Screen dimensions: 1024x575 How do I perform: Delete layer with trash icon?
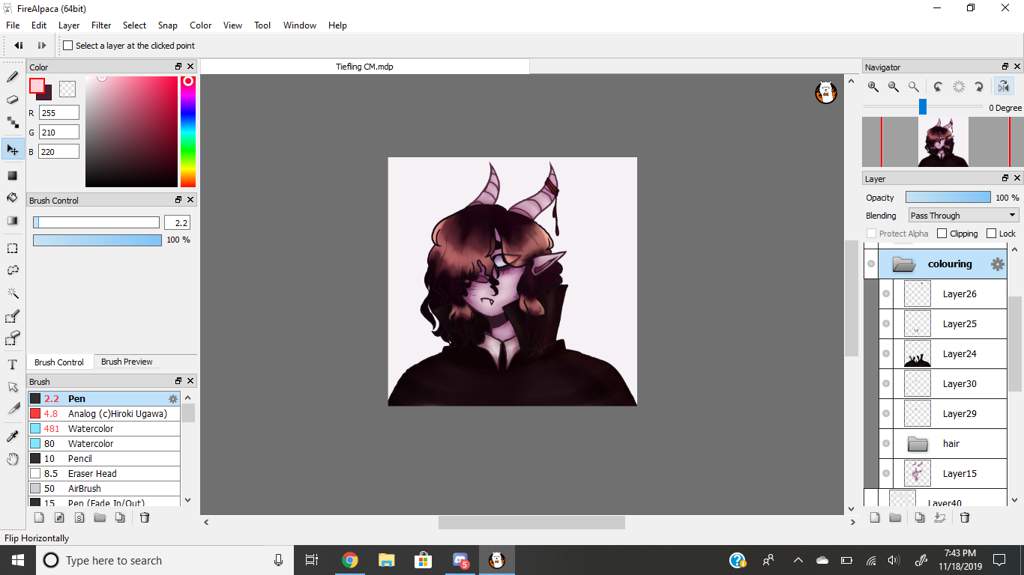click(x=964, y=518)
